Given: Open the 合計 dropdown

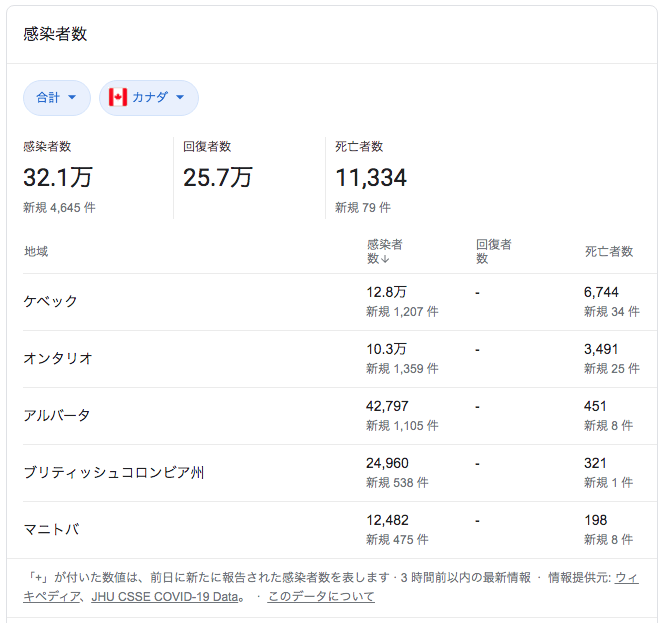Looking at the screenshot, I should (x=56, y=97).
